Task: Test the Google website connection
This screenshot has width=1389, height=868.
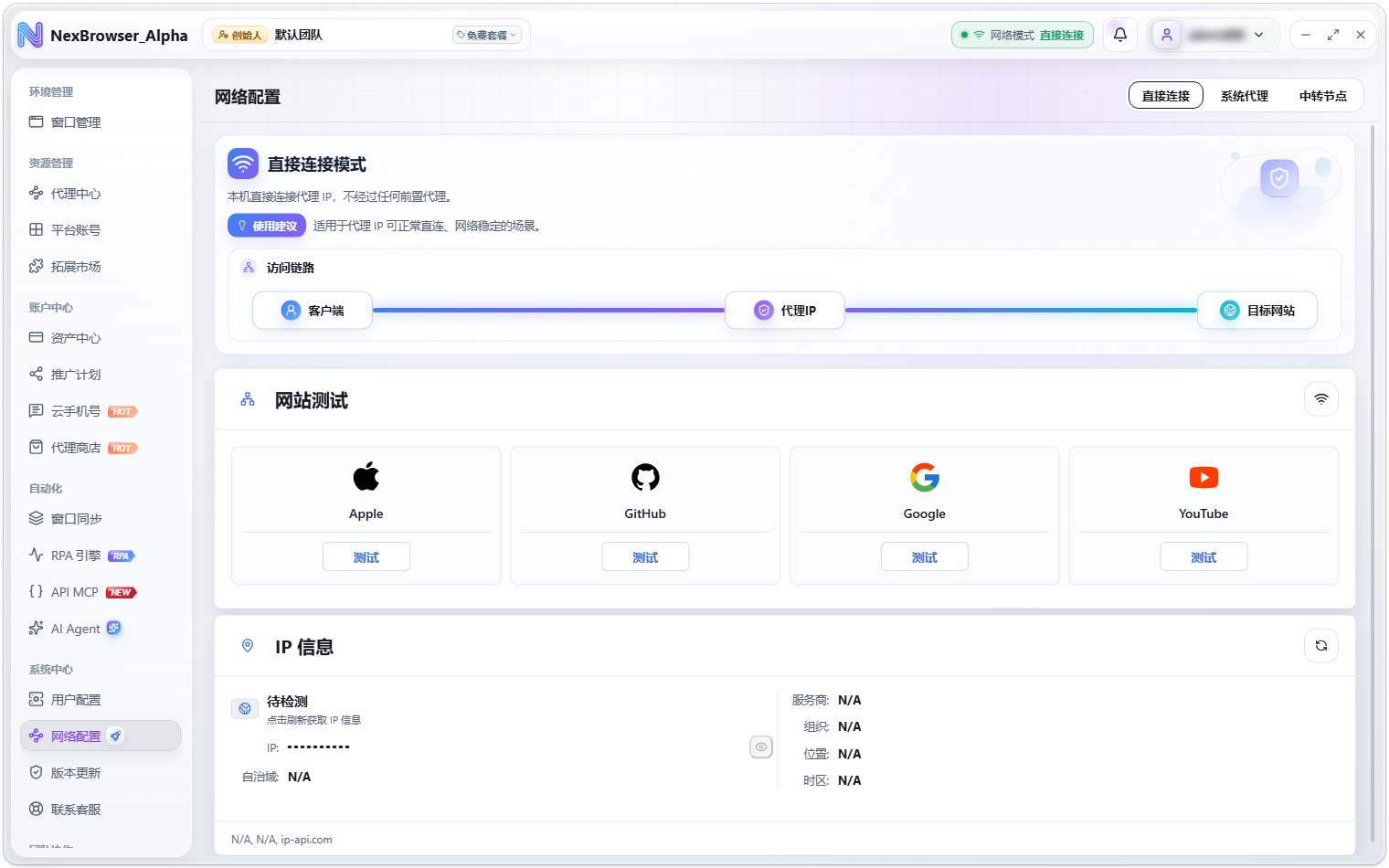Action: pyautogui.click(x=925, y=556)
